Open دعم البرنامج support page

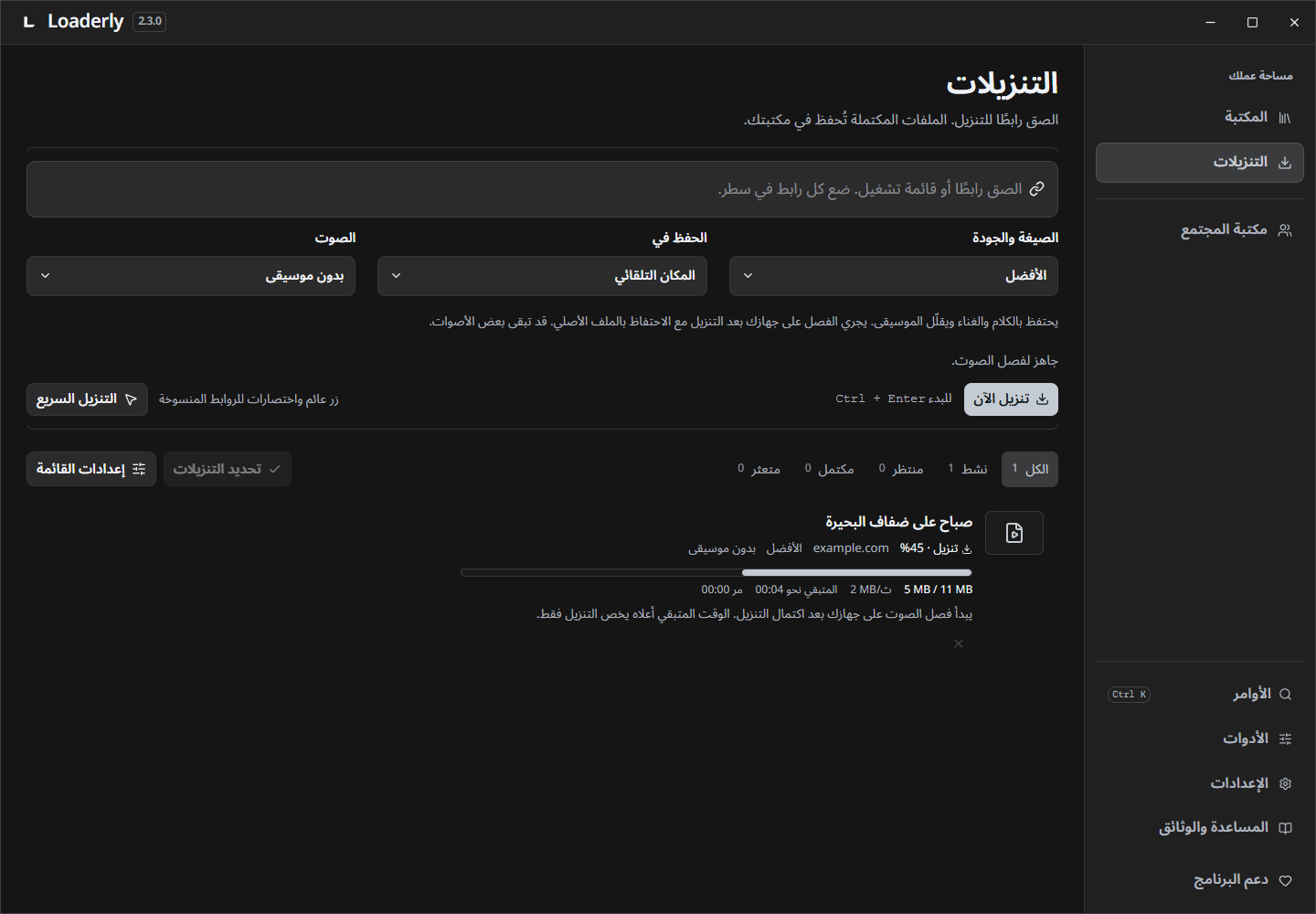tap(1199, 880)
